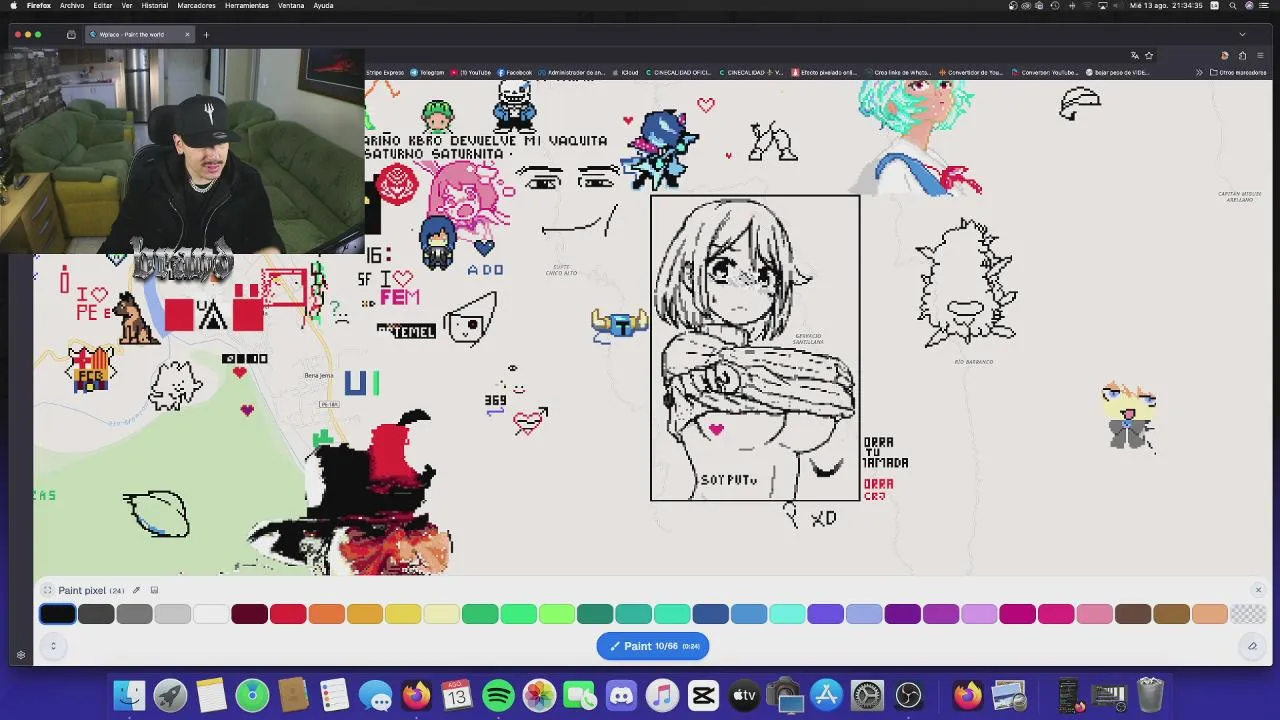Open the Marcadores menu
This screenshot has height=720, width=1280.
tap(196, 5)
